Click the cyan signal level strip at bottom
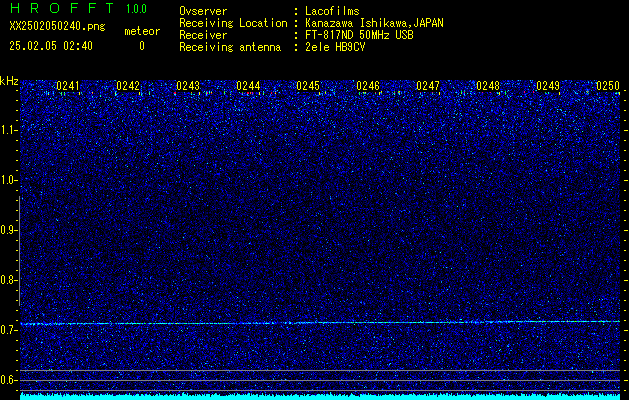Image resolution: width=629 pixels, height=400 pixels. click(320, 397)
